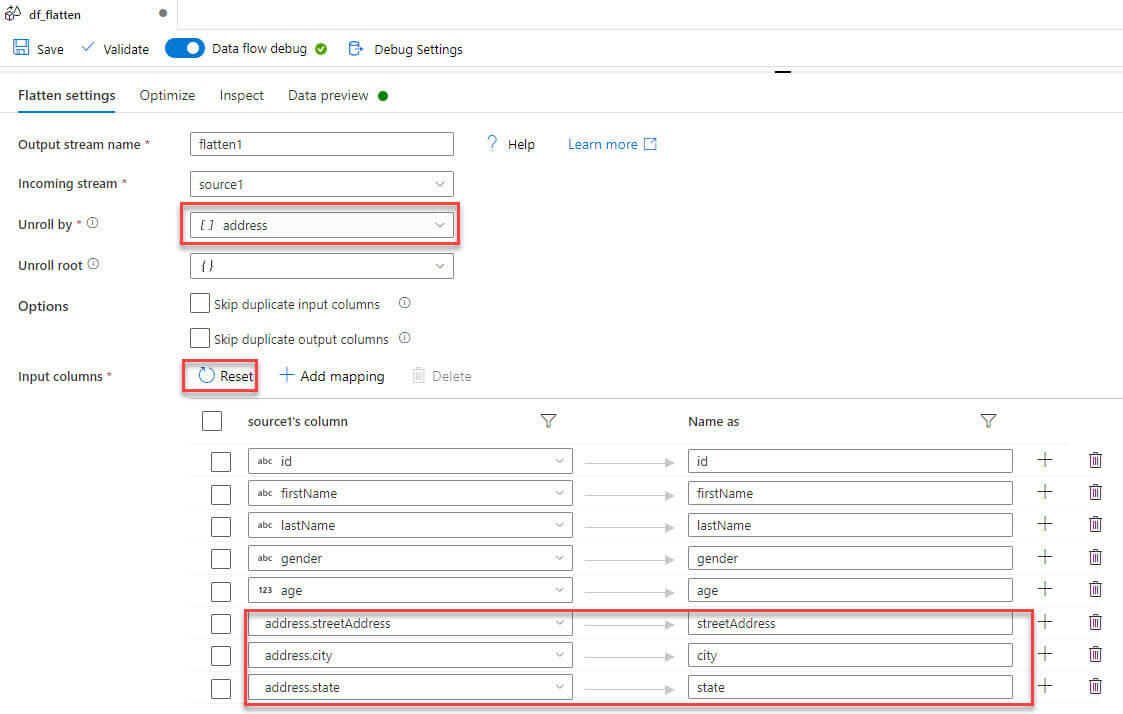Image resolution: width=1123 pixels, height=714 pixels.
Task: Click the Help question mark icon
Action: [x=492, y=144]
